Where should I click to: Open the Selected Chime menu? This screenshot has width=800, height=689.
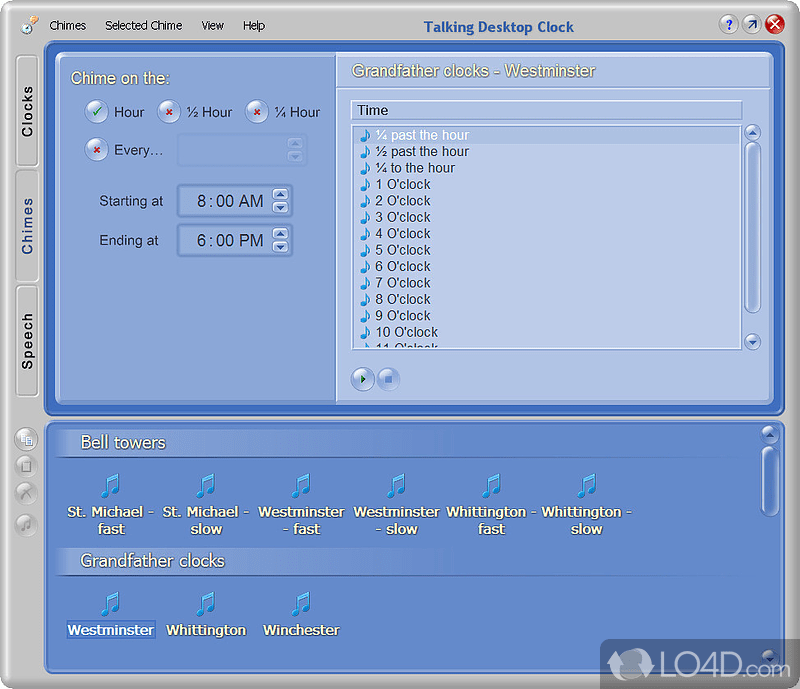point(143,25)
